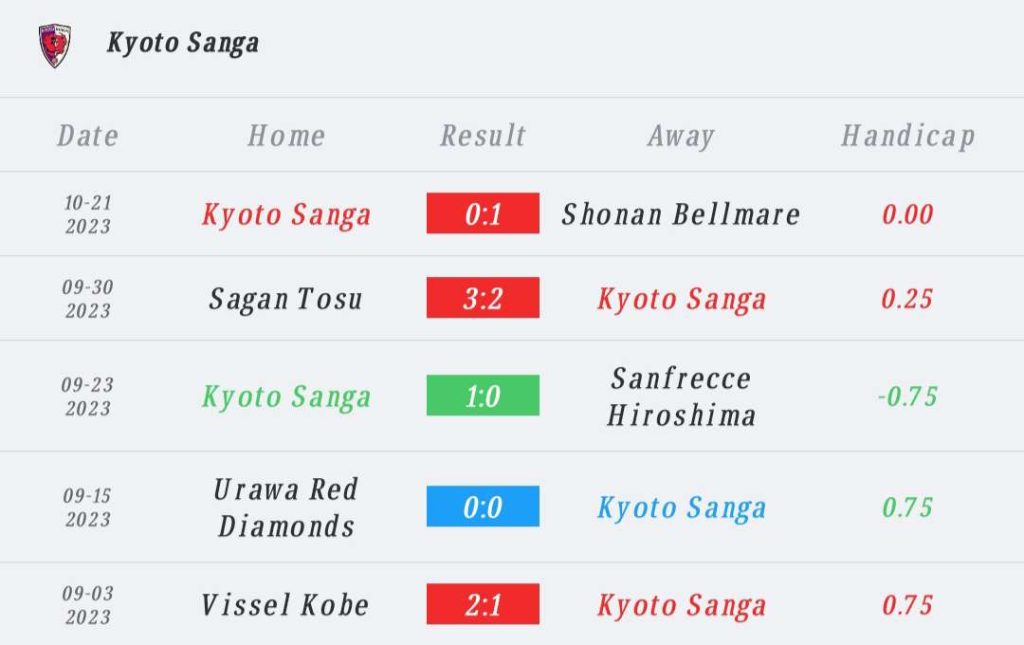Select the Date column header
This screenshot has width=1024, height=645.
click(88, 136)
